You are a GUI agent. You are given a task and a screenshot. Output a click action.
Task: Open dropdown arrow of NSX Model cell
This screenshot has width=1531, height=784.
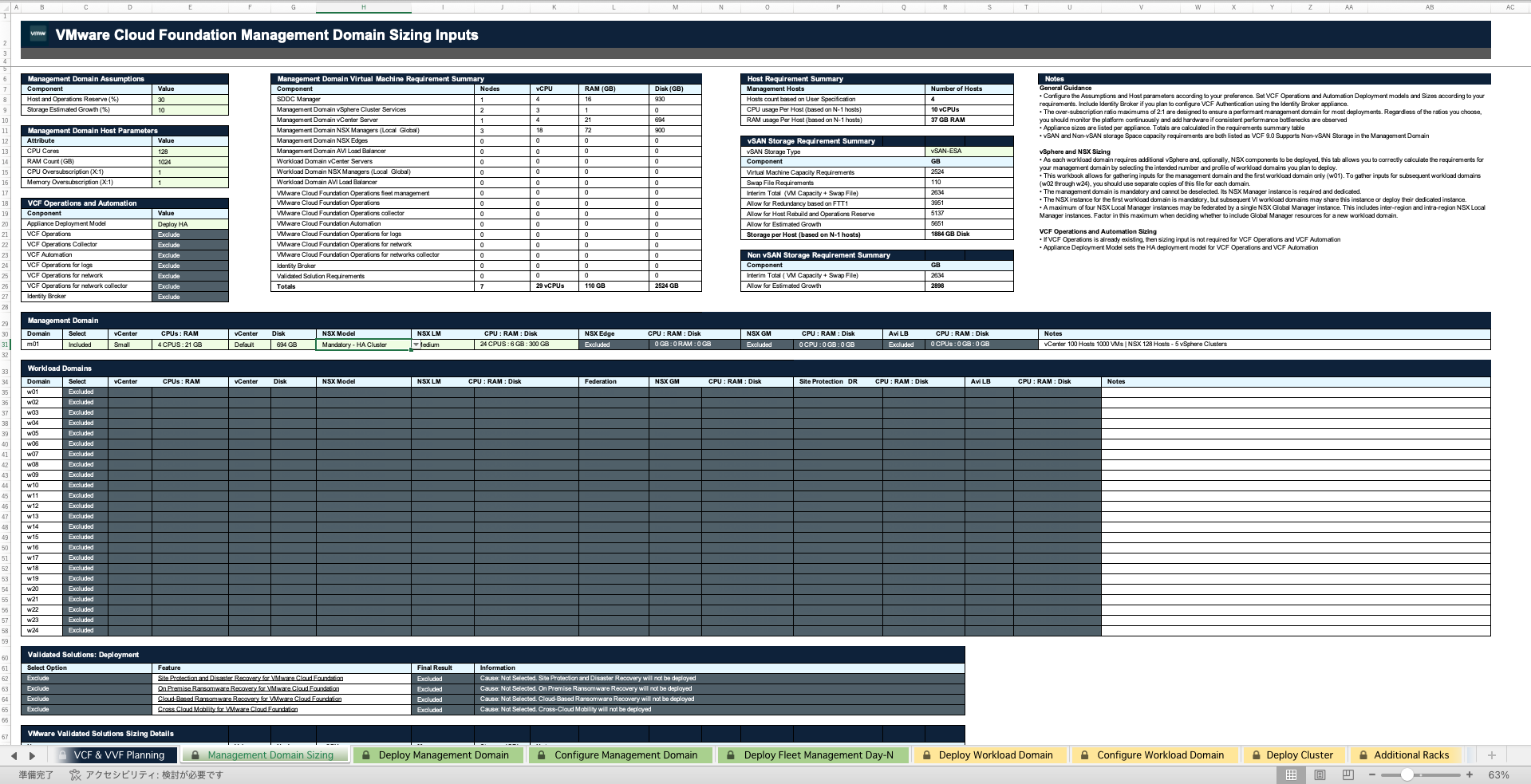pos(416,345)
